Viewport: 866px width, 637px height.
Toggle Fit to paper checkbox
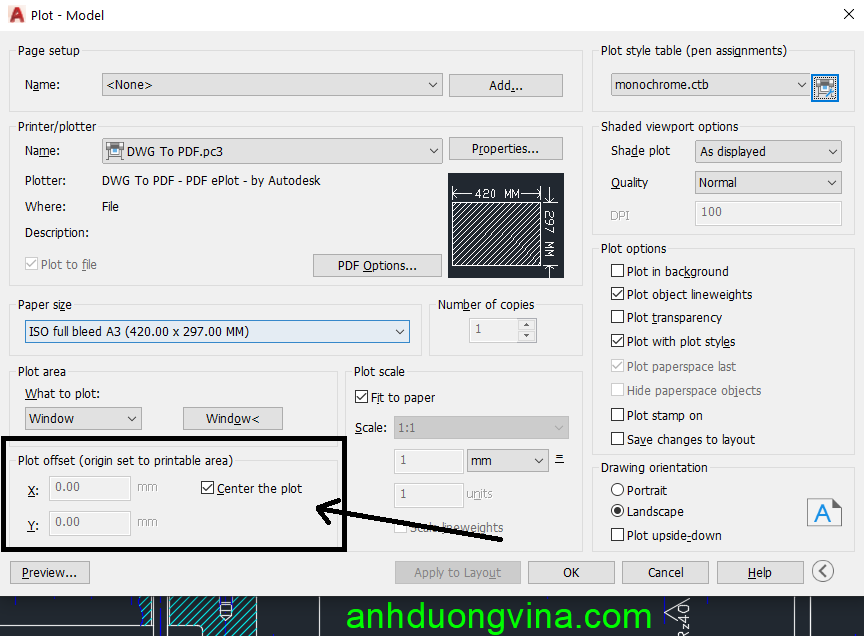[x=362, y=398]
